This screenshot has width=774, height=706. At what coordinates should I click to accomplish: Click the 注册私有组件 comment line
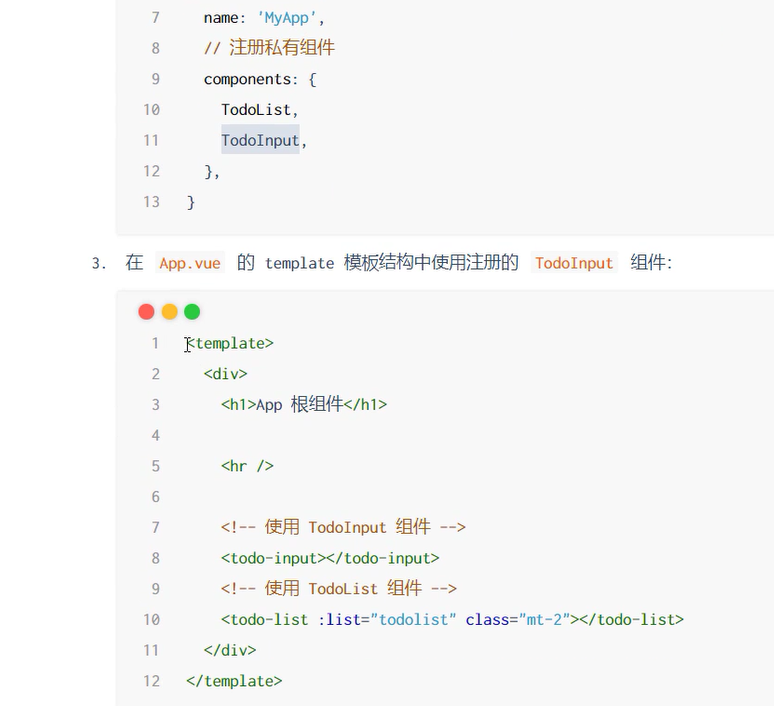(269, 48)
